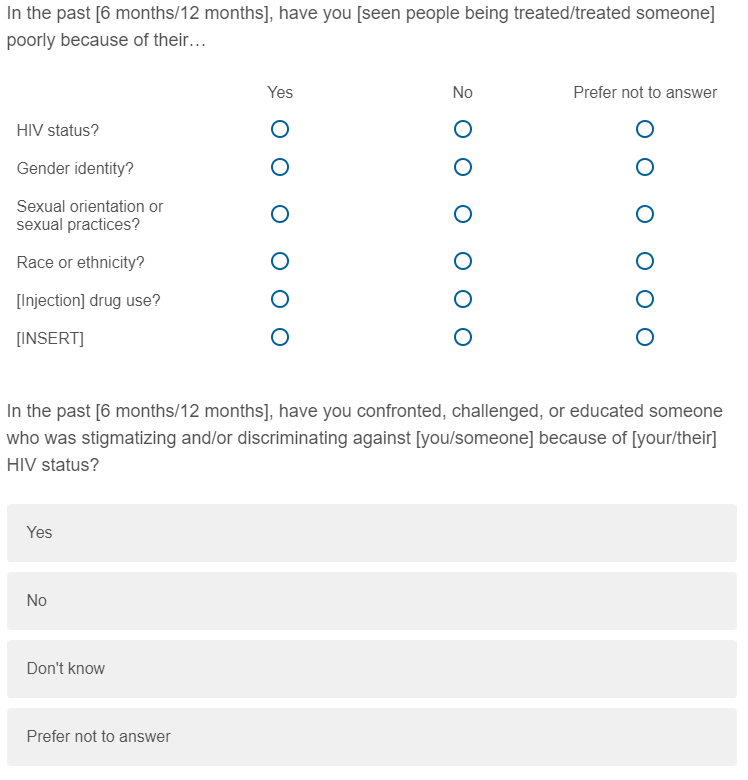Screen dimensions: 748x780
Task: Select Yes for Sexual orientation or practices
Action: [x=280, y=214]
